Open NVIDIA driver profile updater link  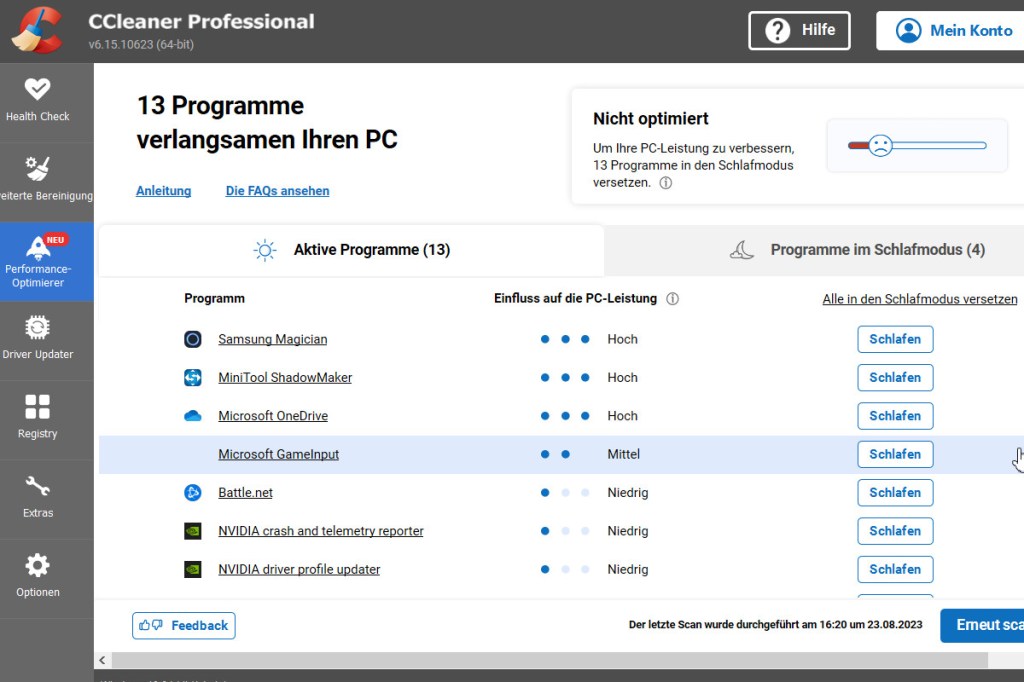click(299, 570)
